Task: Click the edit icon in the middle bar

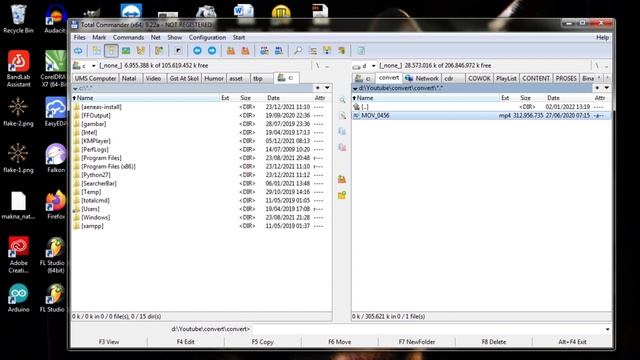Action: 342,116
